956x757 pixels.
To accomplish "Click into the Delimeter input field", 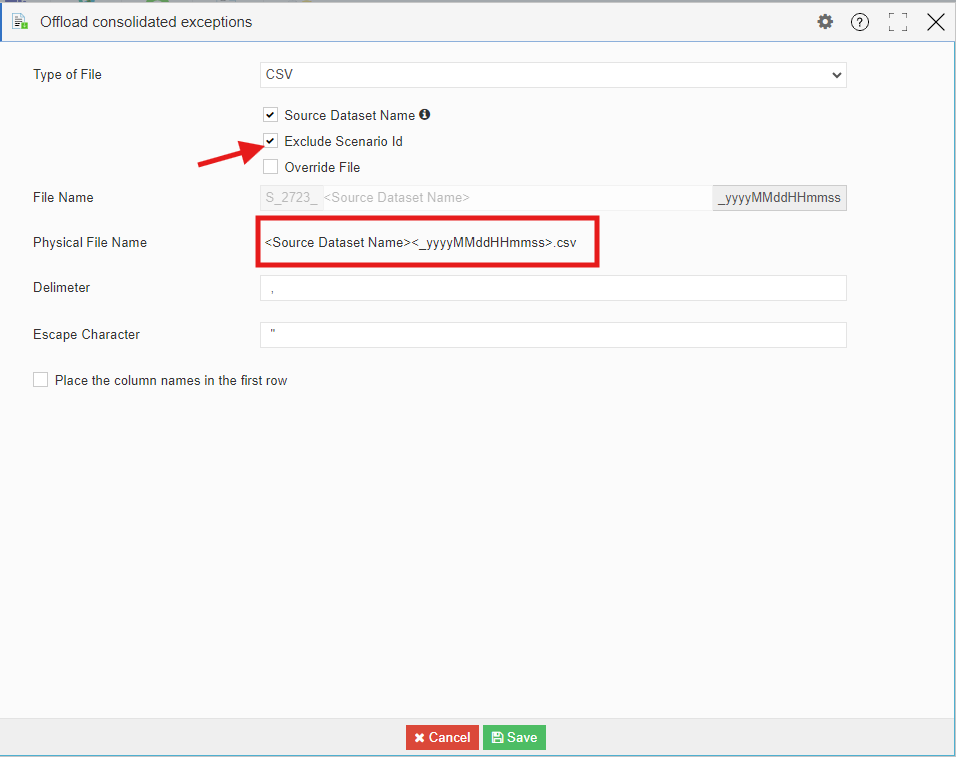I will point(552,288).
